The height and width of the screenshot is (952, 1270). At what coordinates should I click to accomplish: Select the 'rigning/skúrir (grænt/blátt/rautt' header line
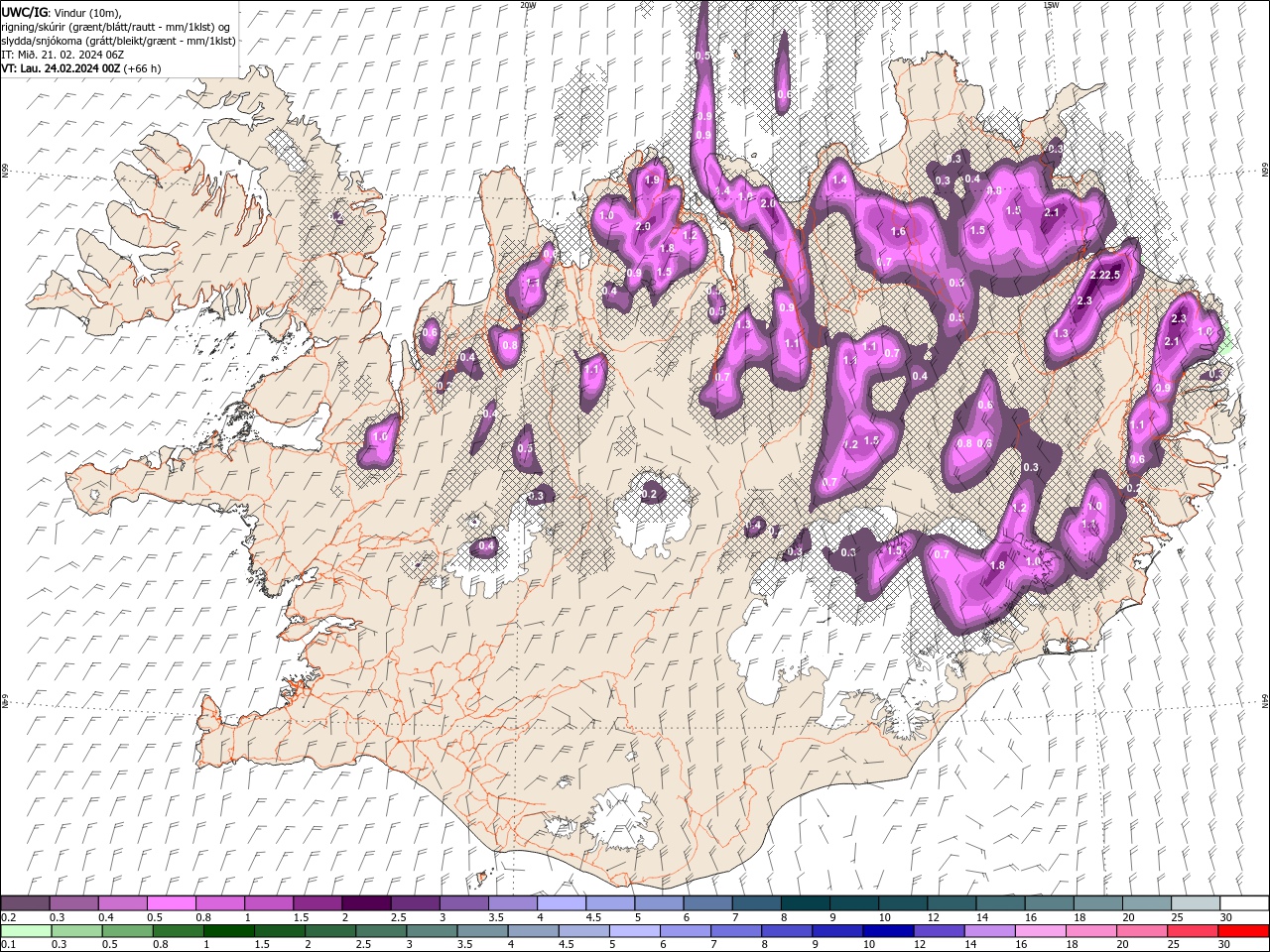click(x=116, y=27)
